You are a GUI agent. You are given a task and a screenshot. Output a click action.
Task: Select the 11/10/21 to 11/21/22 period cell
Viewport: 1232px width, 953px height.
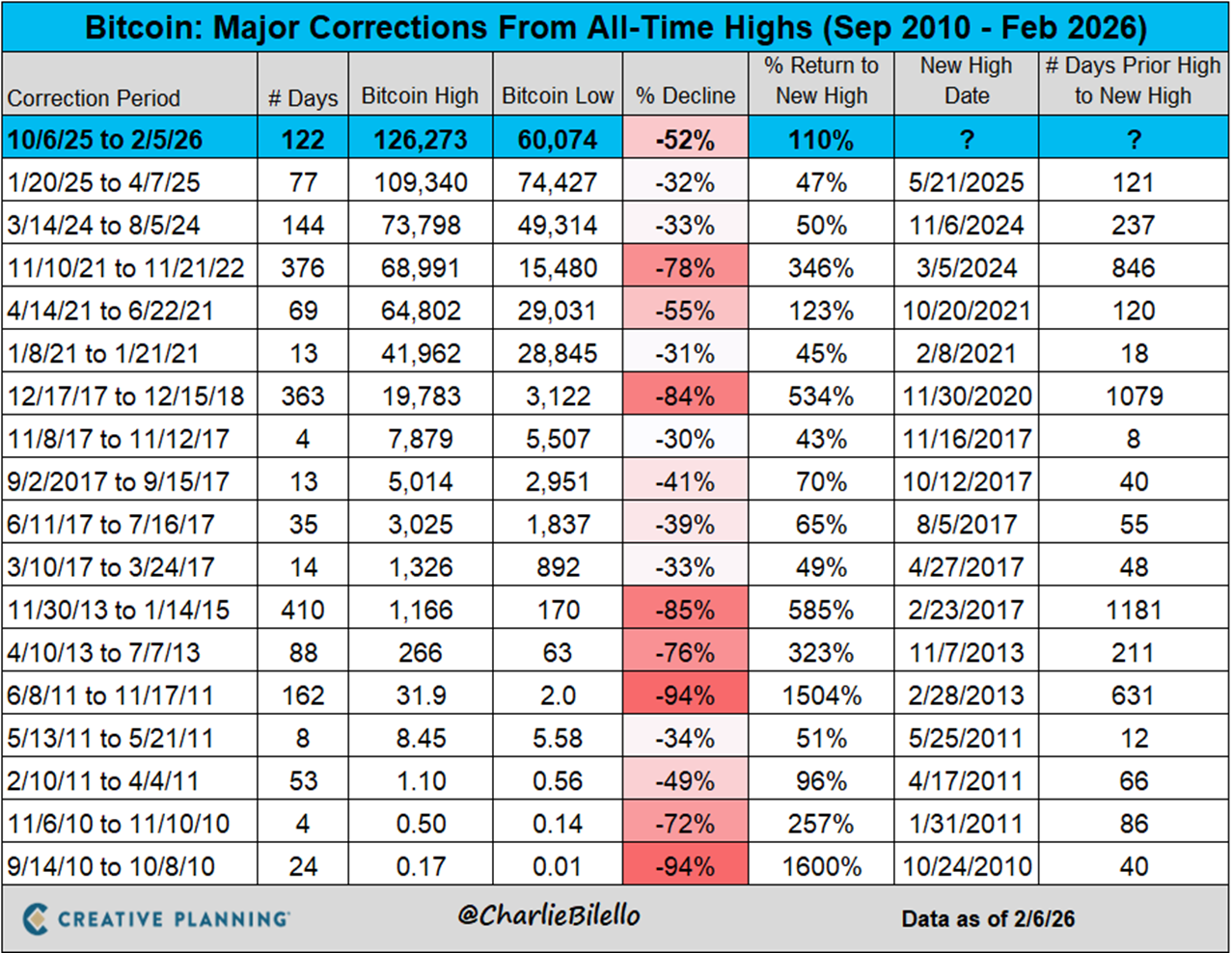(126, 268)
